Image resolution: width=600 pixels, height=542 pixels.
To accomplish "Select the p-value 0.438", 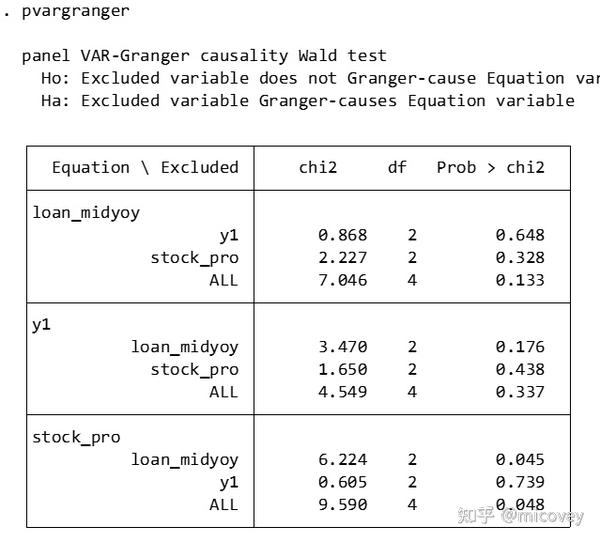I will pyautogui.click(x=520, y=369).
